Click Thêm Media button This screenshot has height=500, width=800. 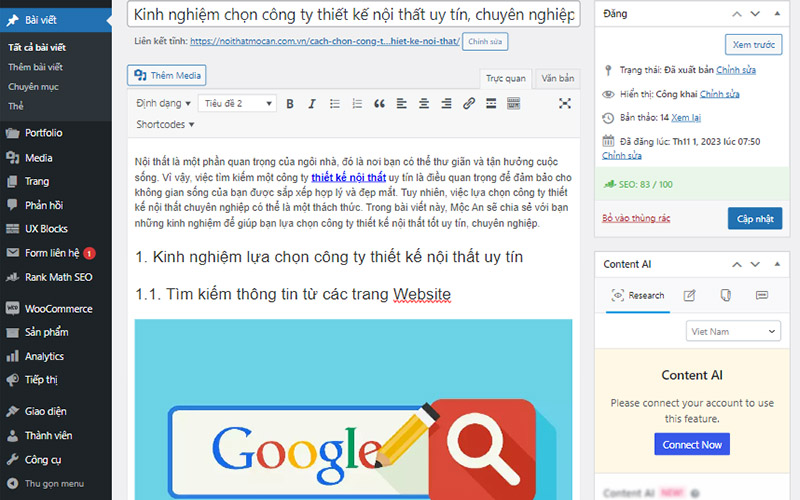tap(167, 76)
